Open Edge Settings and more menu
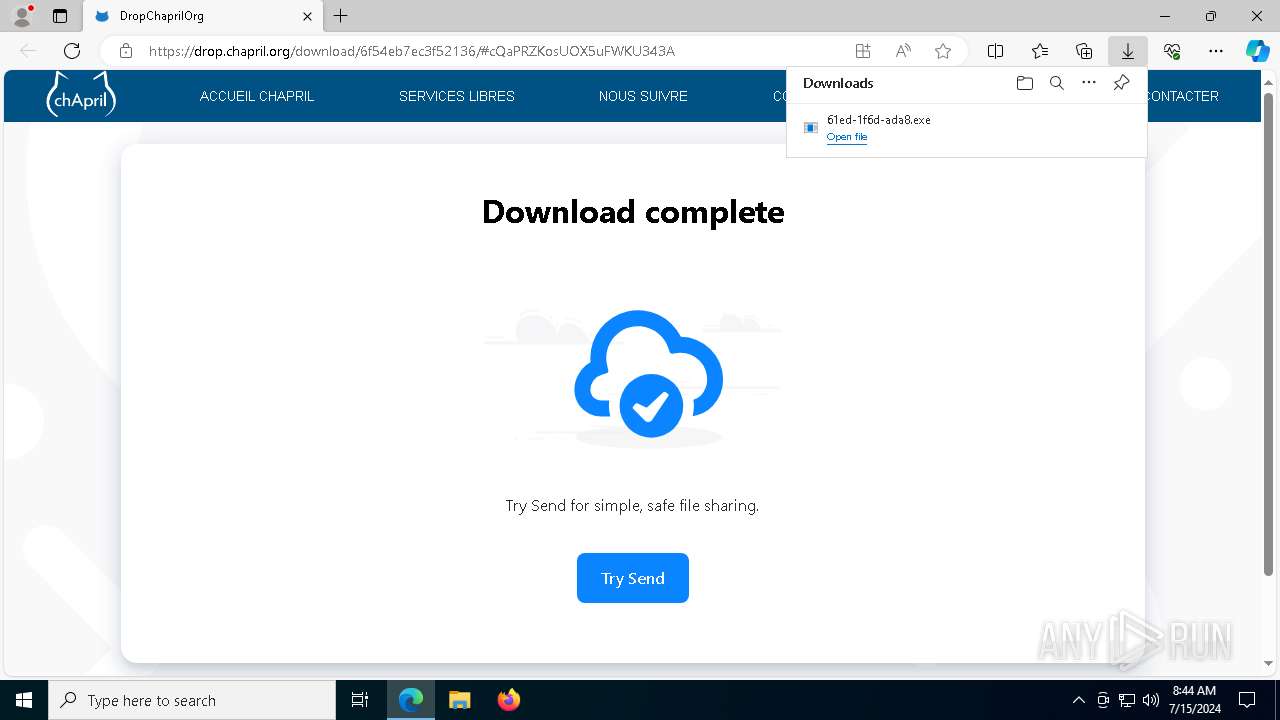The image size is (1280, 720). click(x=1216, y=51)
